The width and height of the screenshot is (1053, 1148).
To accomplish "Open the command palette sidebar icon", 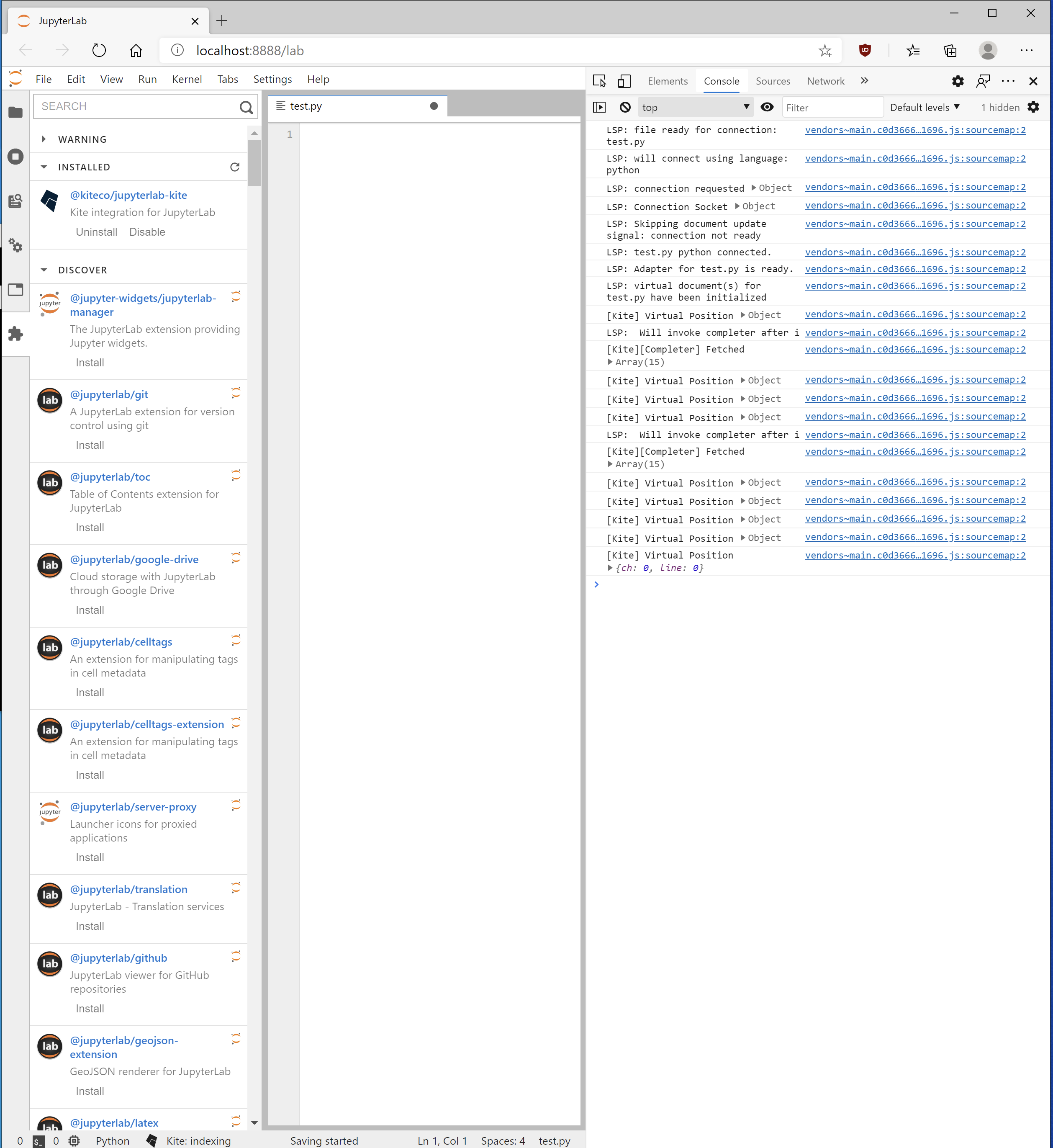I will point(15,201).
